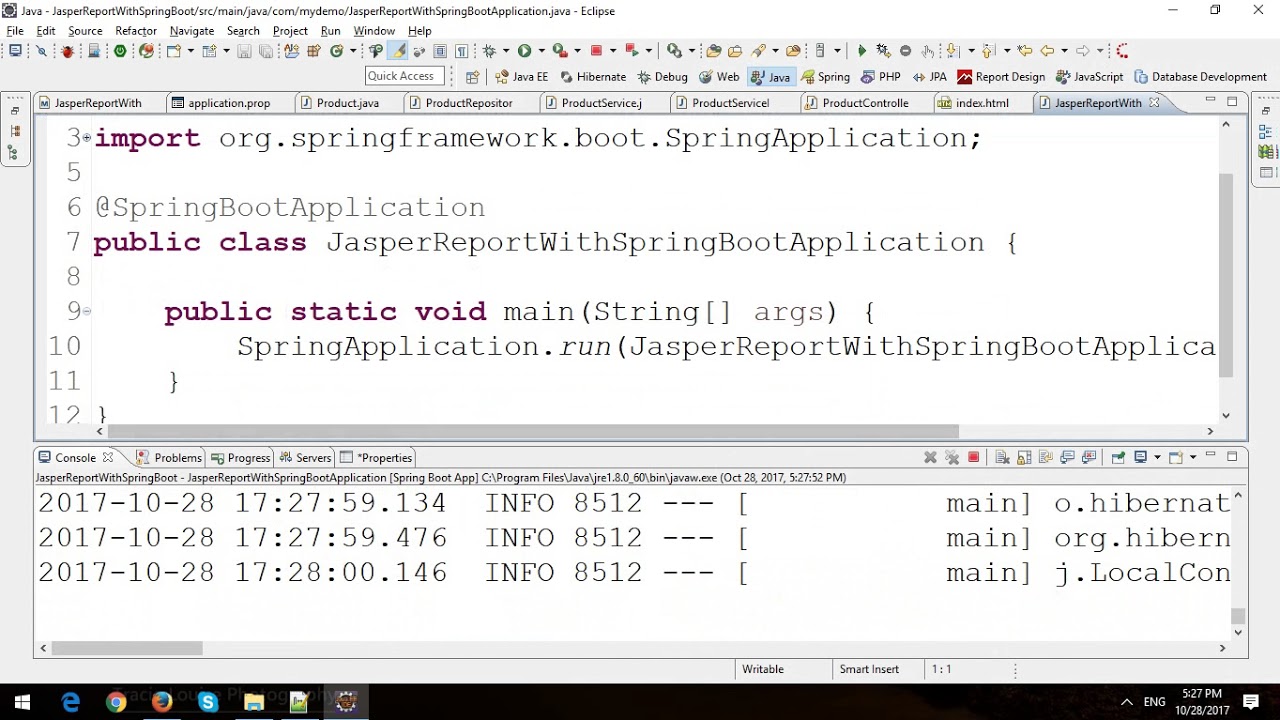Click the red dotted loading icon
Screen dimensions: 1280x720
1122,50
